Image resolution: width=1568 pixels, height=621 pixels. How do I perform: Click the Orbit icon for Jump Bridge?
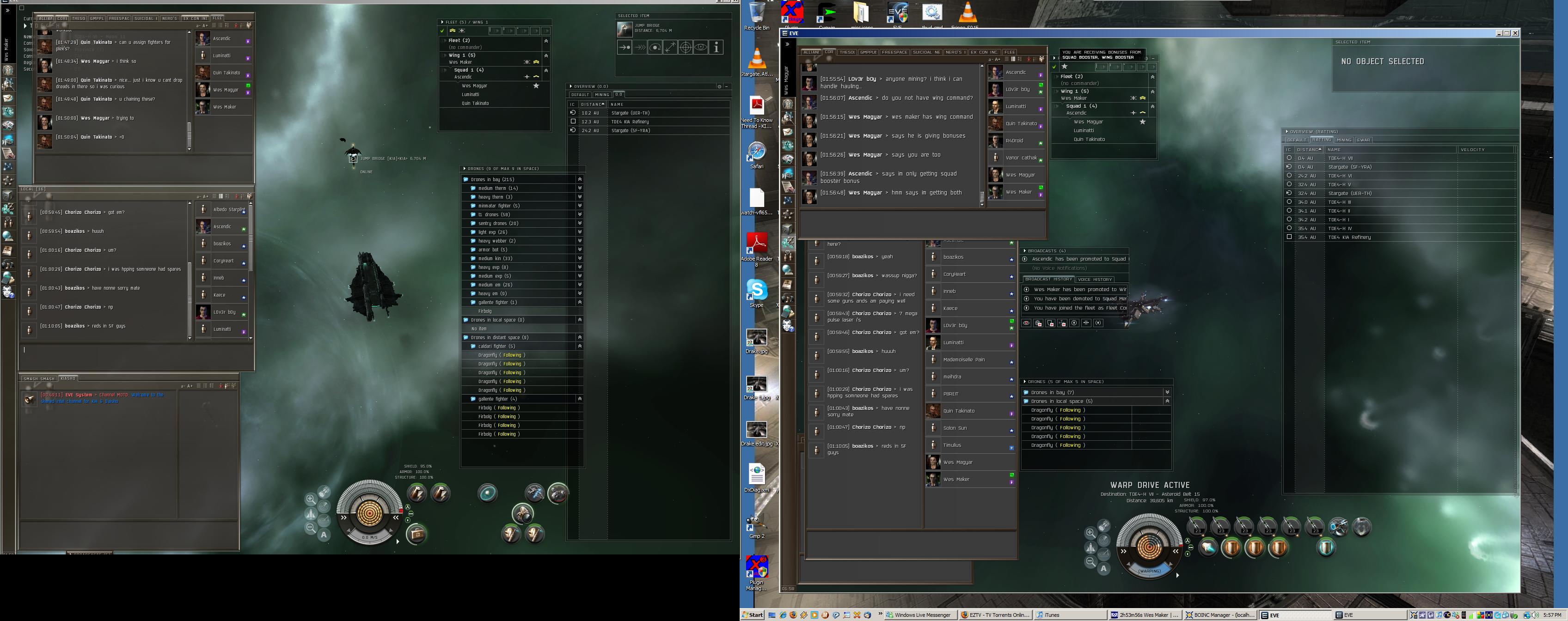point(655,48)
